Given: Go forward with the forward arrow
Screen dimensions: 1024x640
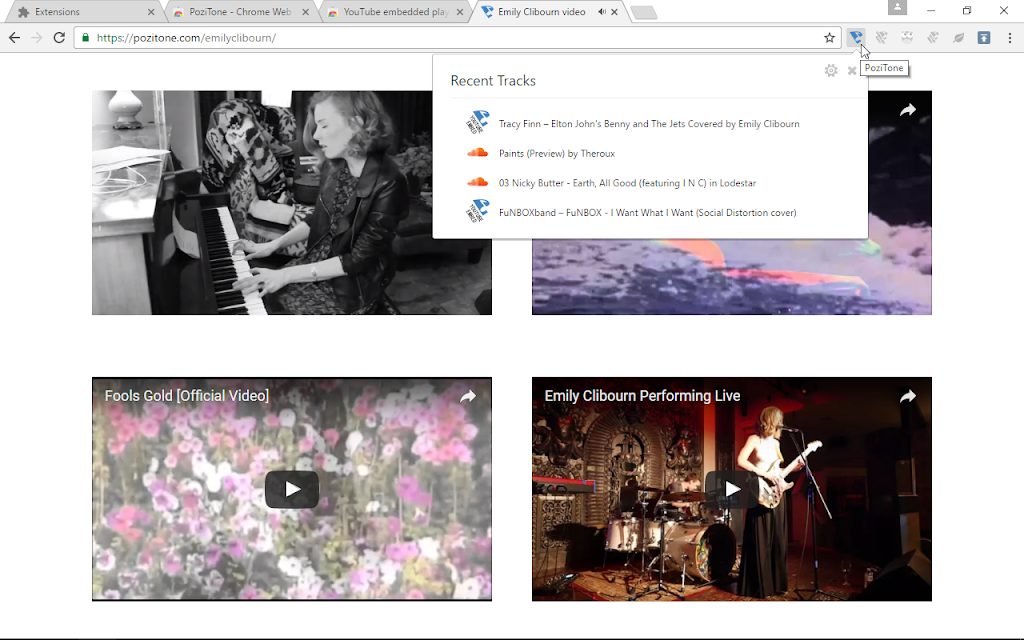Looking at the screenshot, I should tap(37, 38).
